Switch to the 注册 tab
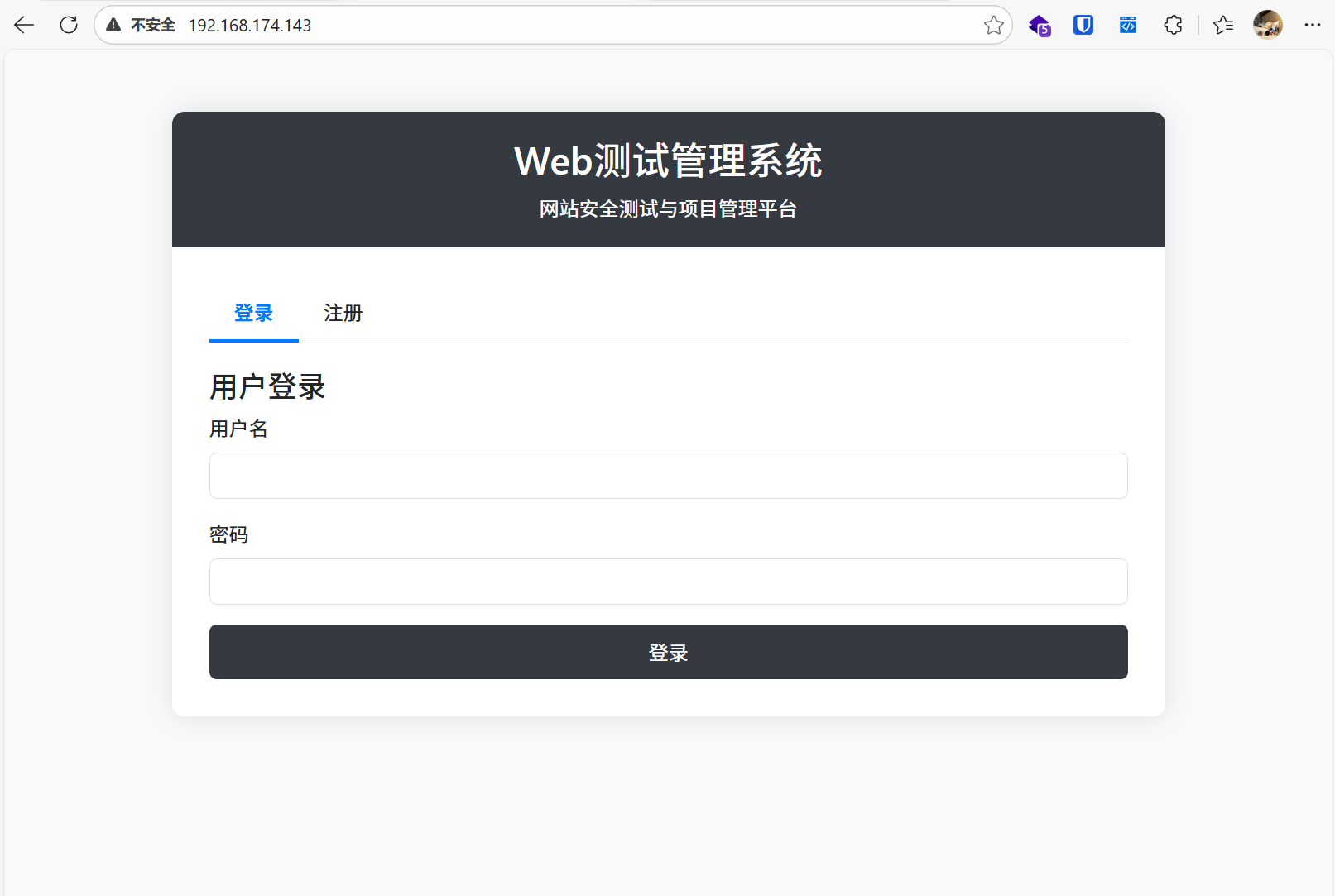 343,314
